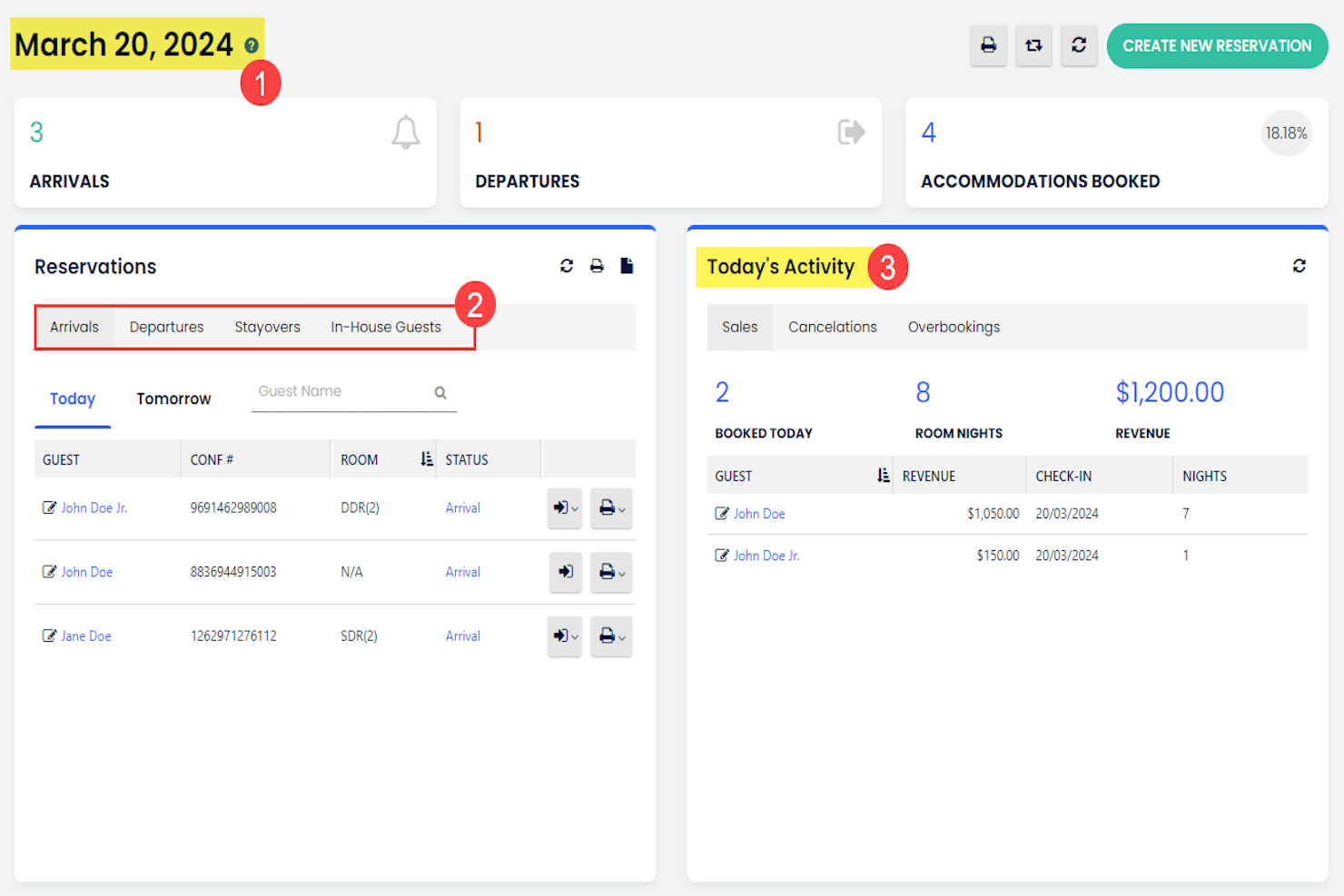The height and width of the screenshot is (896, 1344).
Task: Click the print icon in the top toolbar
Action: 989,45
